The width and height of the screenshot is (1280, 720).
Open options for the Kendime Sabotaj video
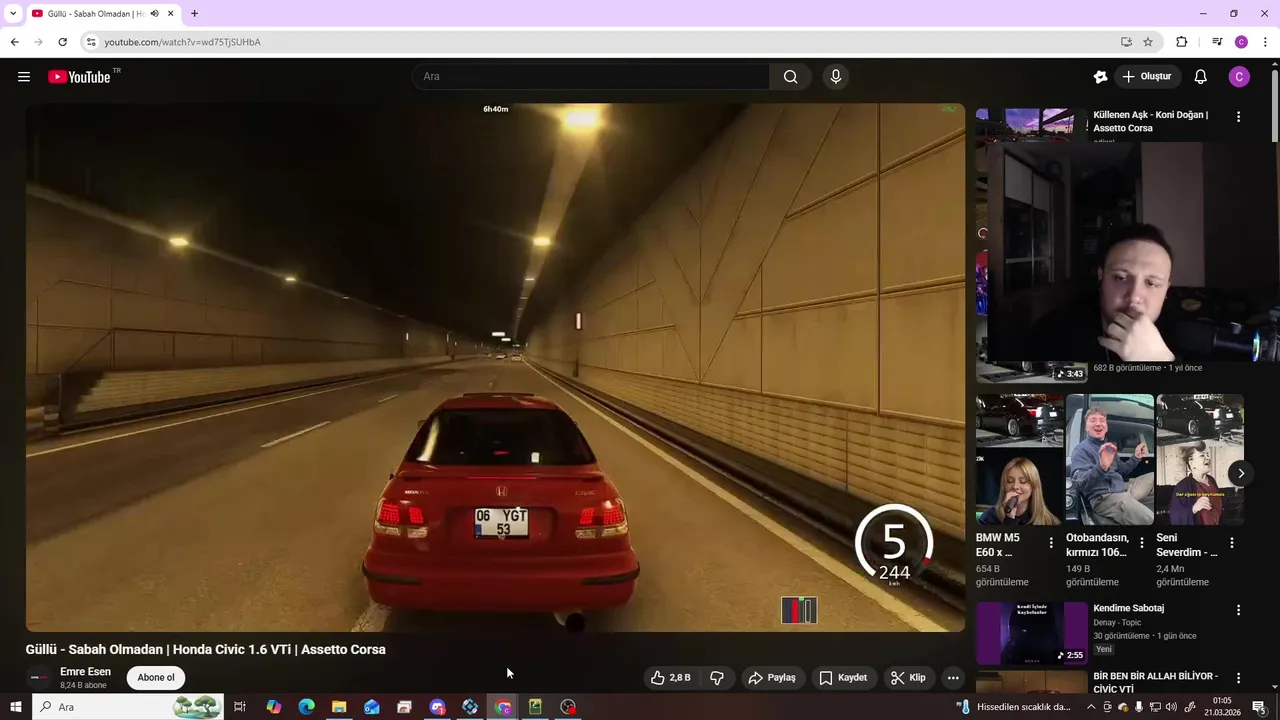click(x=1238, y=610)
